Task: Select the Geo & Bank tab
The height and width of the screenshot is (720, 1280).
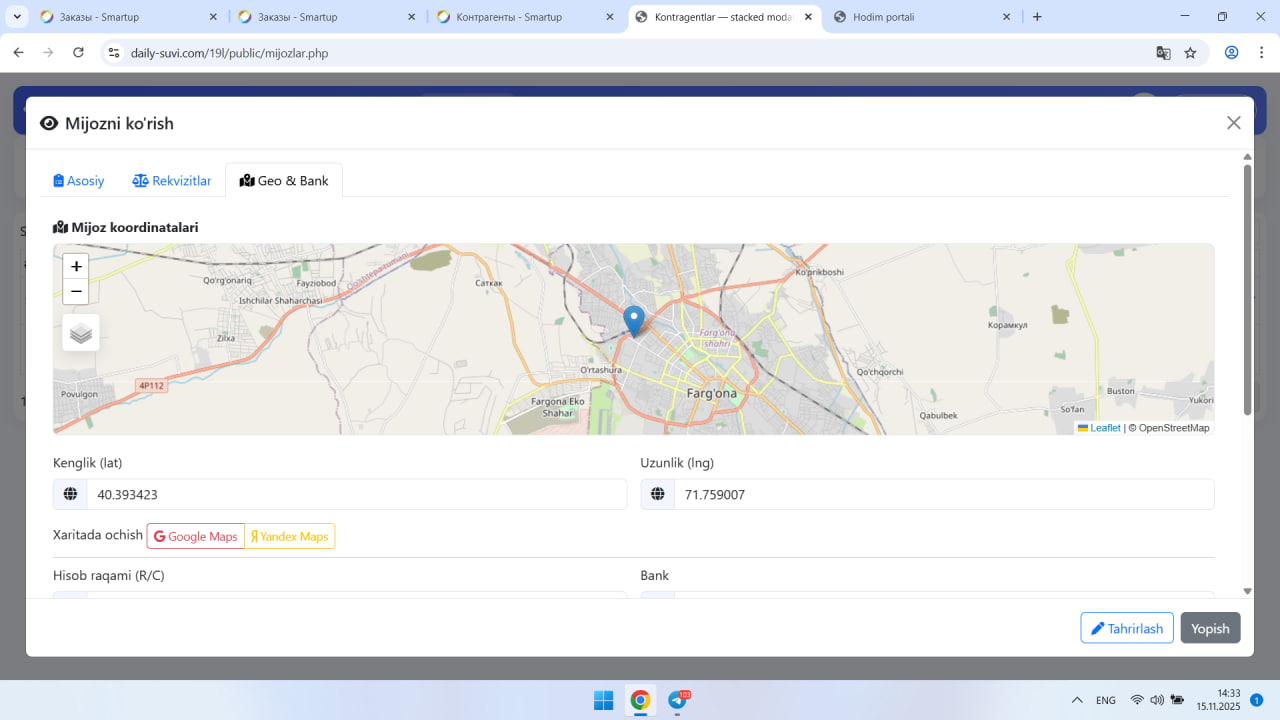Action: click(x=284, y=181)
